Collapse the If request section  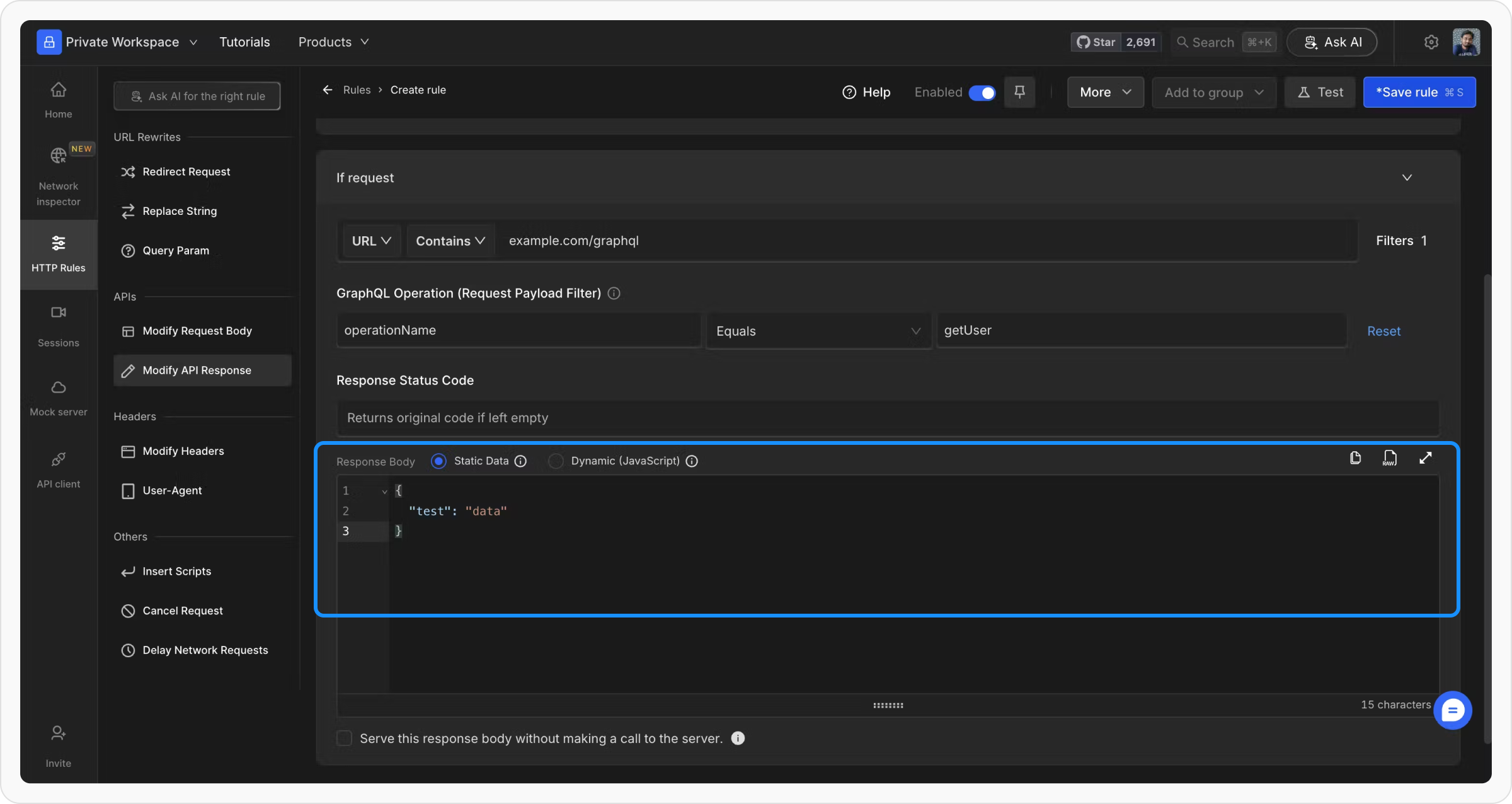click(1406, 178)
